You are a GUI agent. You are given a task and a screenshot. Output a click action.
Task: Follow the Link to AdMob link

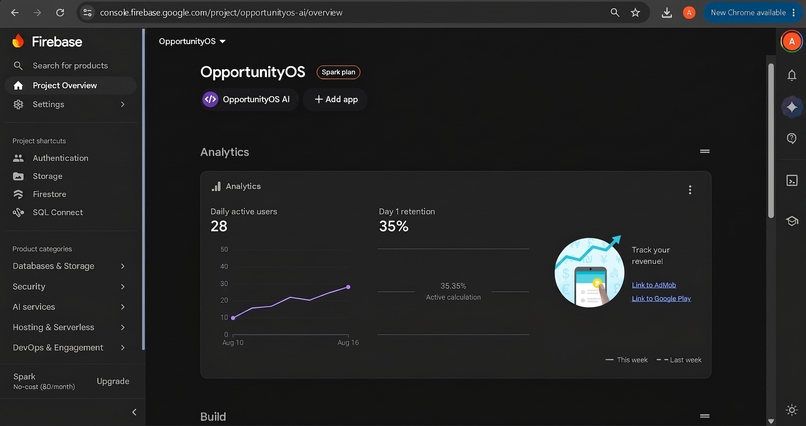654,285
